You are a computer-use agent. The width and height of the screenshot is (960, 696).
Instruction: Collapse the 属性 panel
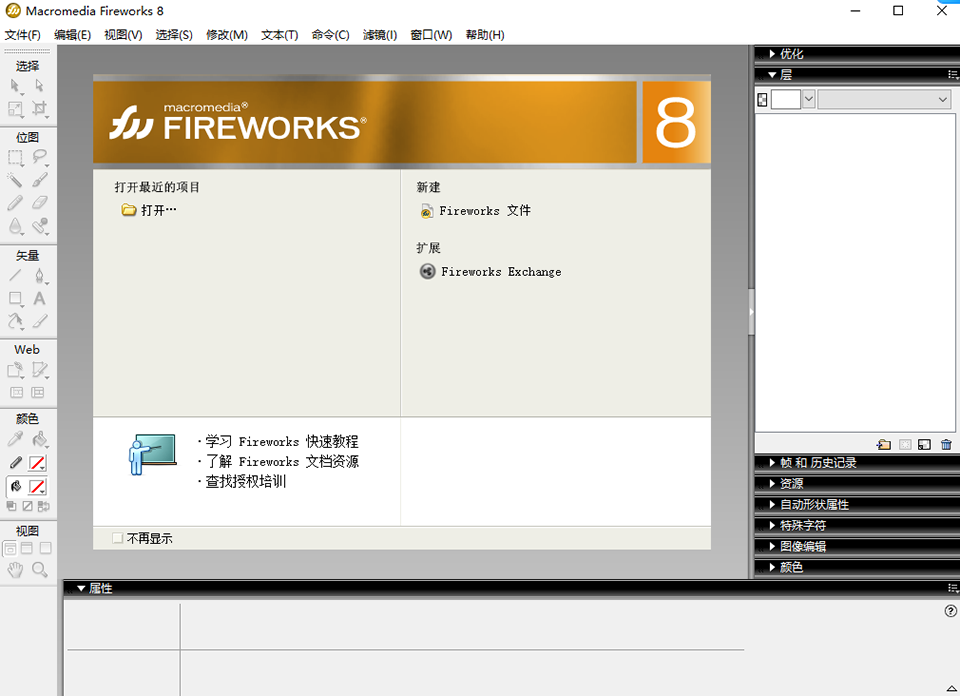(82, 588)
